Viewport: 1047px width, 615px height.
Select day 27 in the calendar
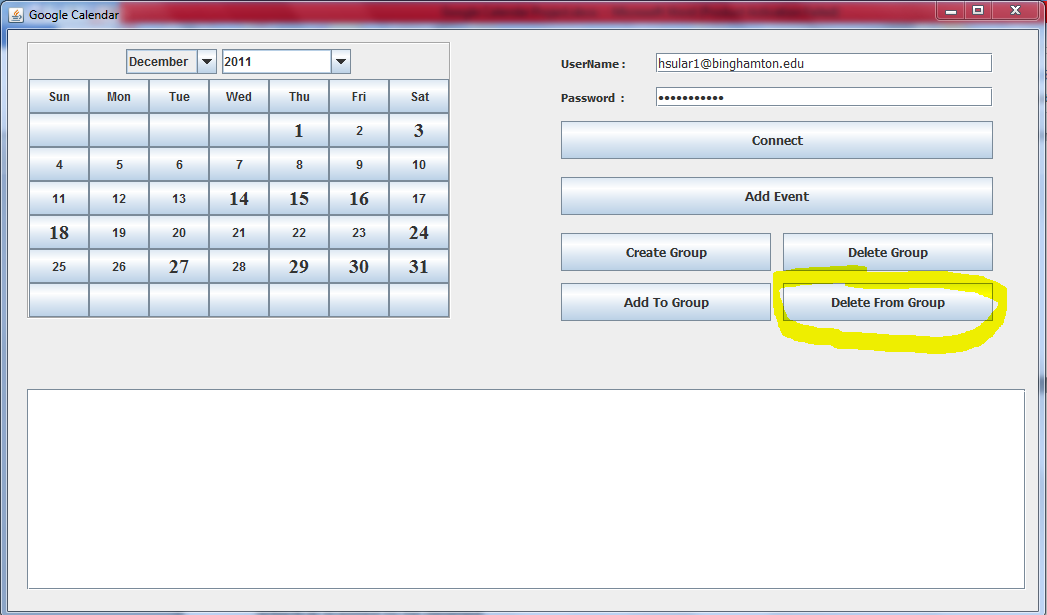(179, 267)
